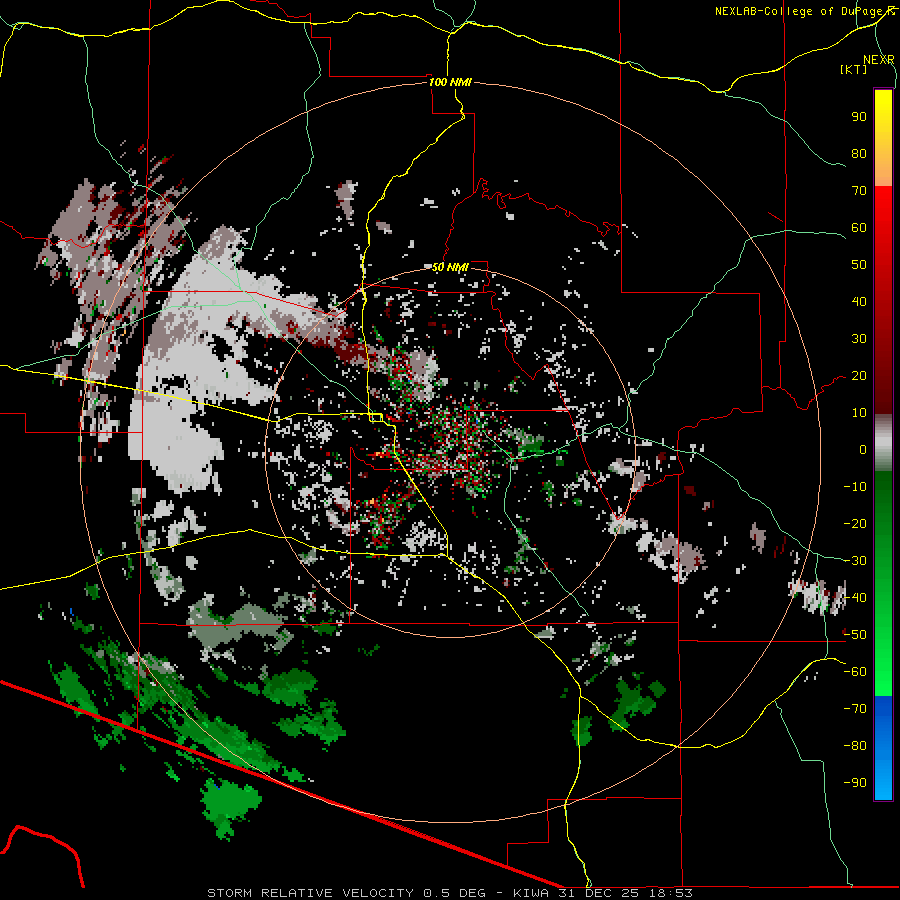
Task: Click the -90 knot scale label
Action: [x=855, y=783]
